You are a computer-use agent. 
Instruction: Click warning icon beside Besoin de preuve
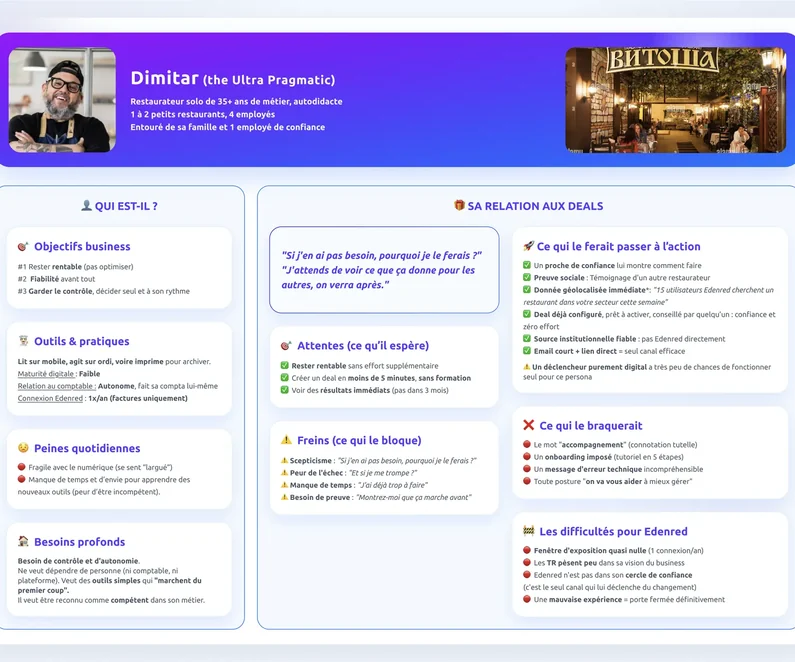click(284, 497)
